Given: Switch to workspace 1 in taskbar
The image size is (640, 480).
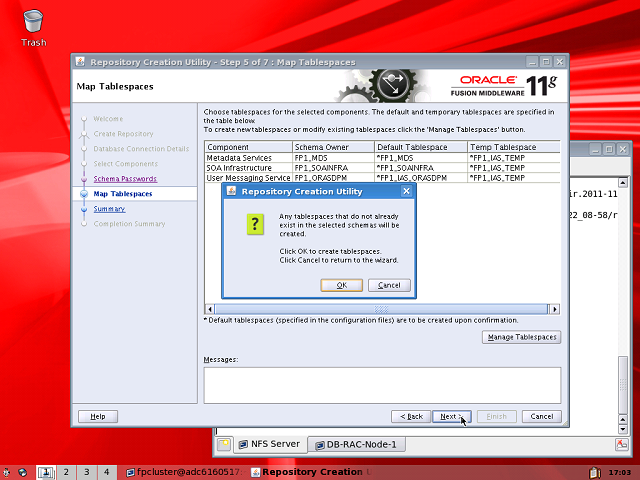Looking at the screenshot, I should pyautogui.click(x=46, y=472).
